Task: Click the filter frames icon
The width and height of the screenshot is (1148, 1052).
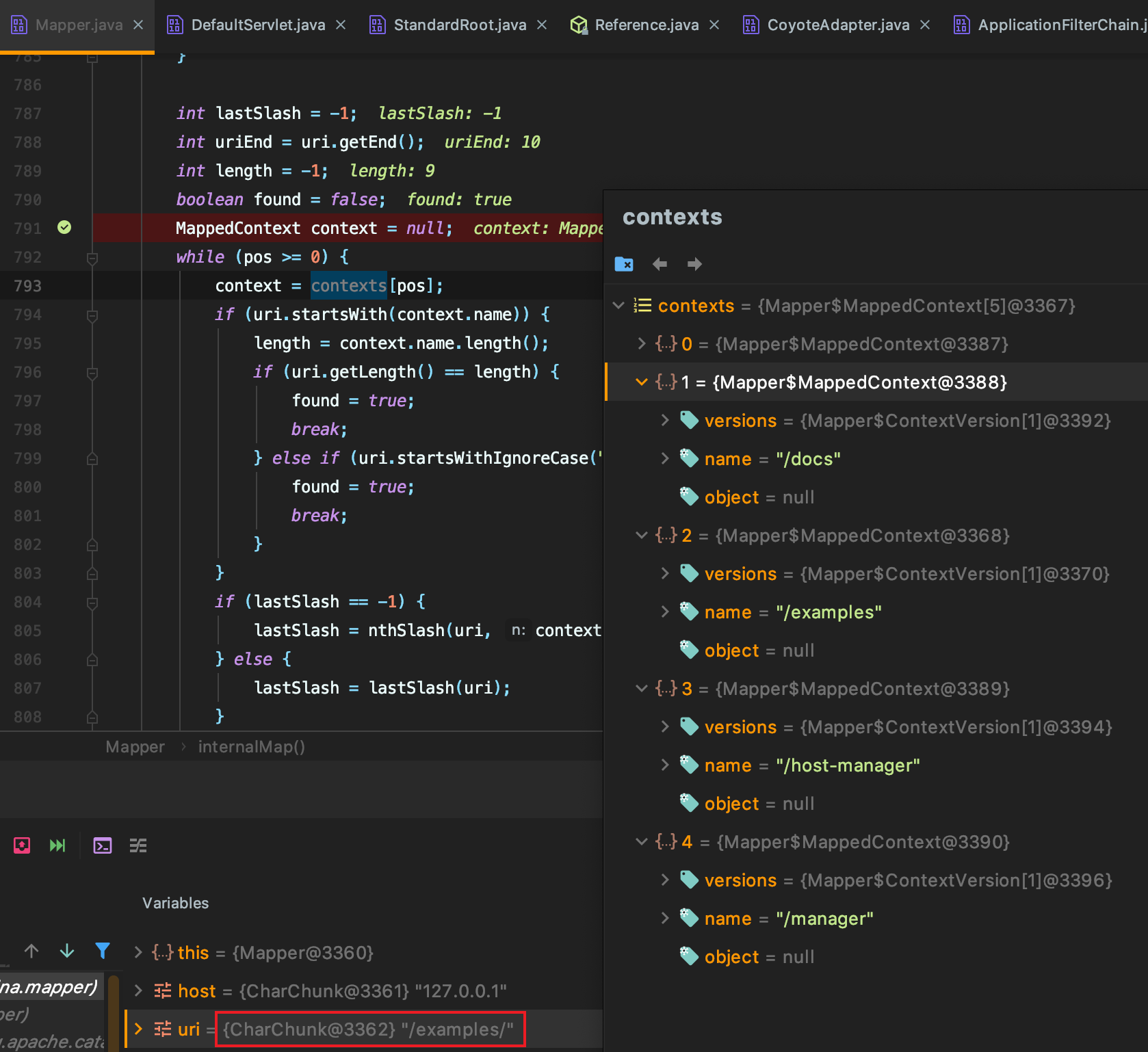Action: (x=103, y=951)
